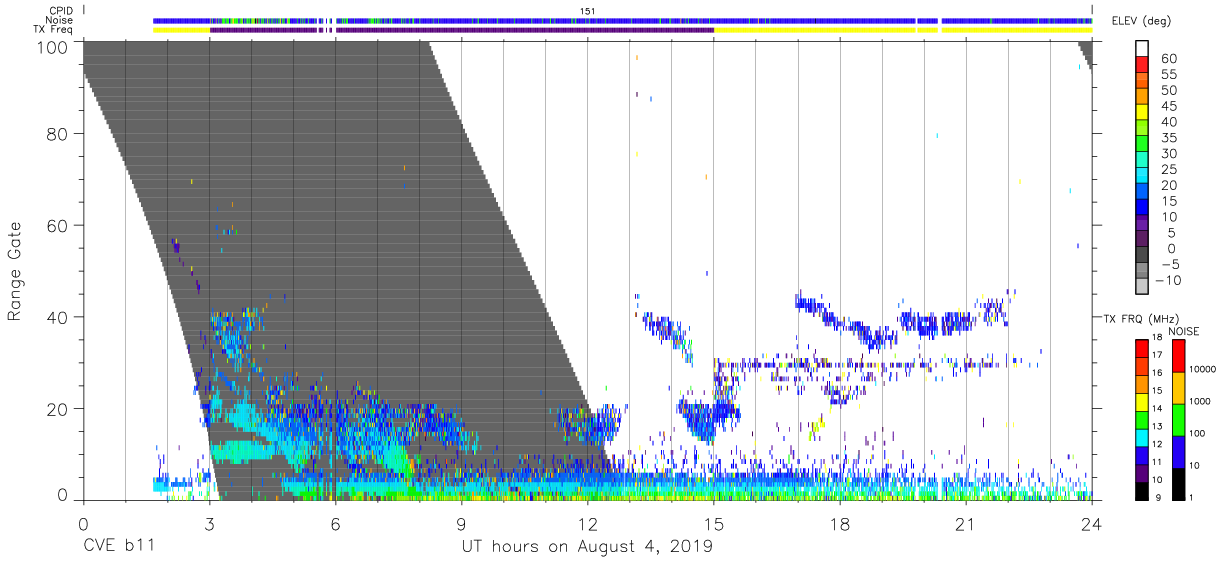Click the x-axis tick label '24'
Screen dimensions: 1228x567
point(1092,523)
